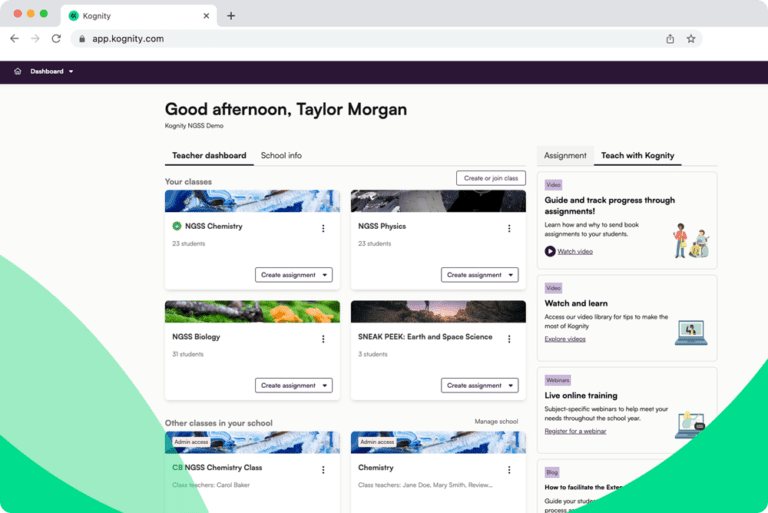Click the Manage school link
Image resolution: width=768 pixels, height=513 pixels.
point(496,422)
